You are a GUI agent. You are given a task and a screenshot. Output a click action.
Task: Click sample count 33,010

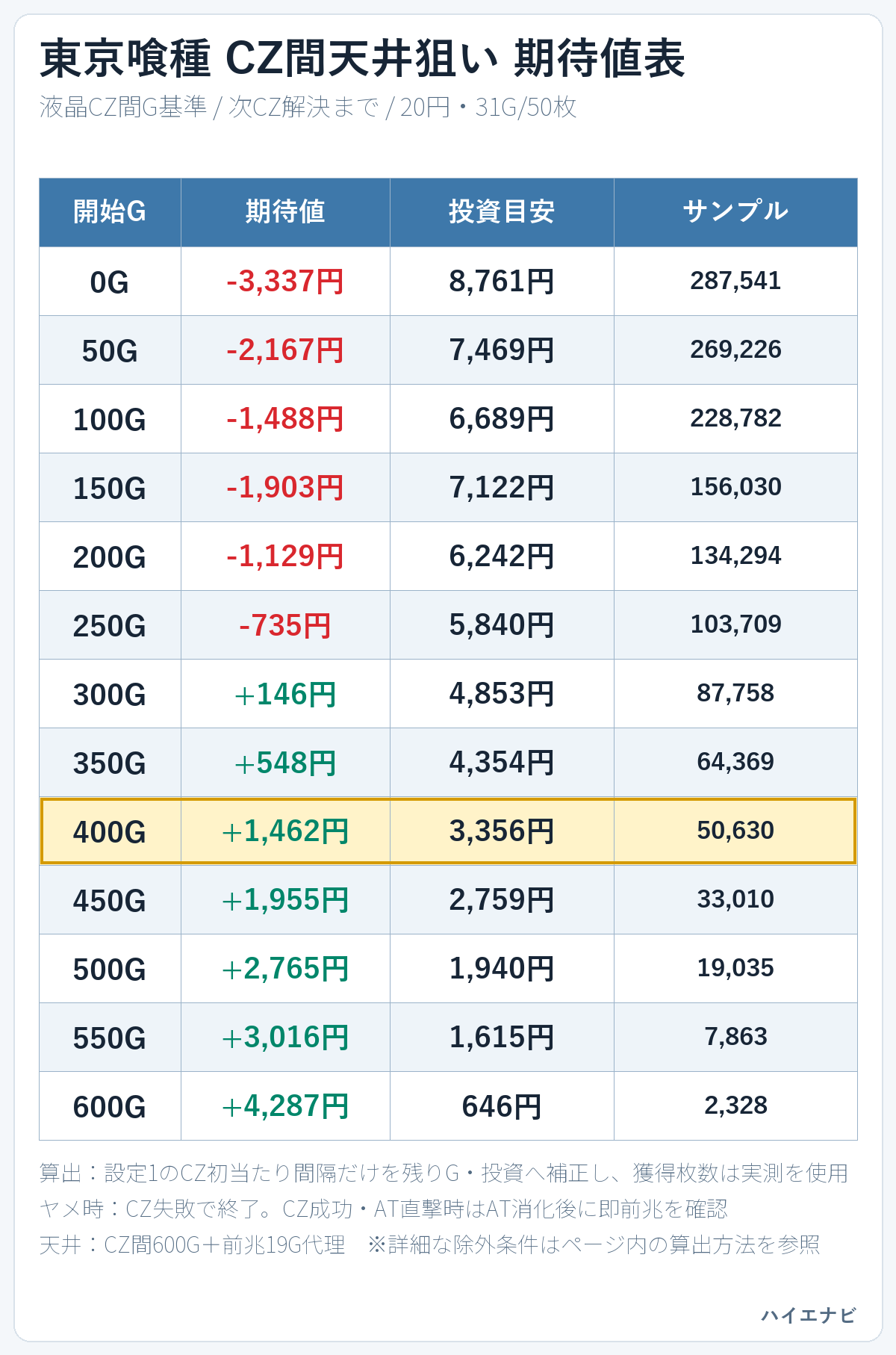735,899
